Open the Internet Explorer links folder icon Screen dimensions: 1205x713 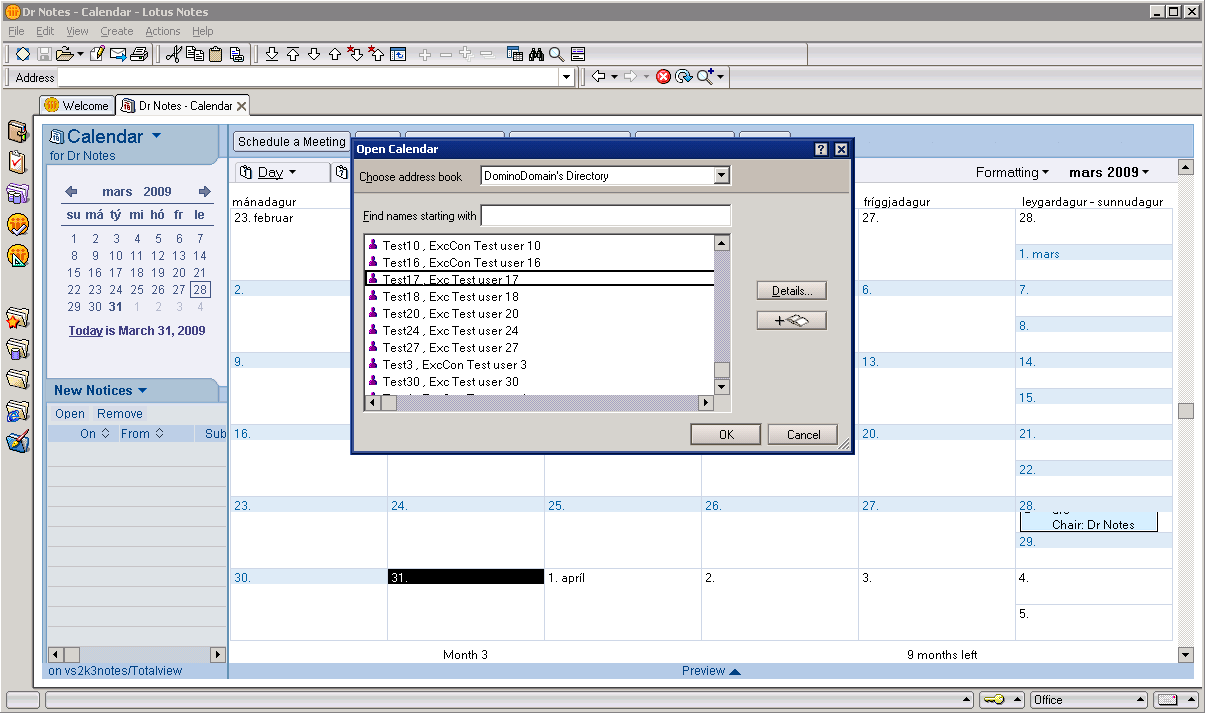tap(17, 412)
